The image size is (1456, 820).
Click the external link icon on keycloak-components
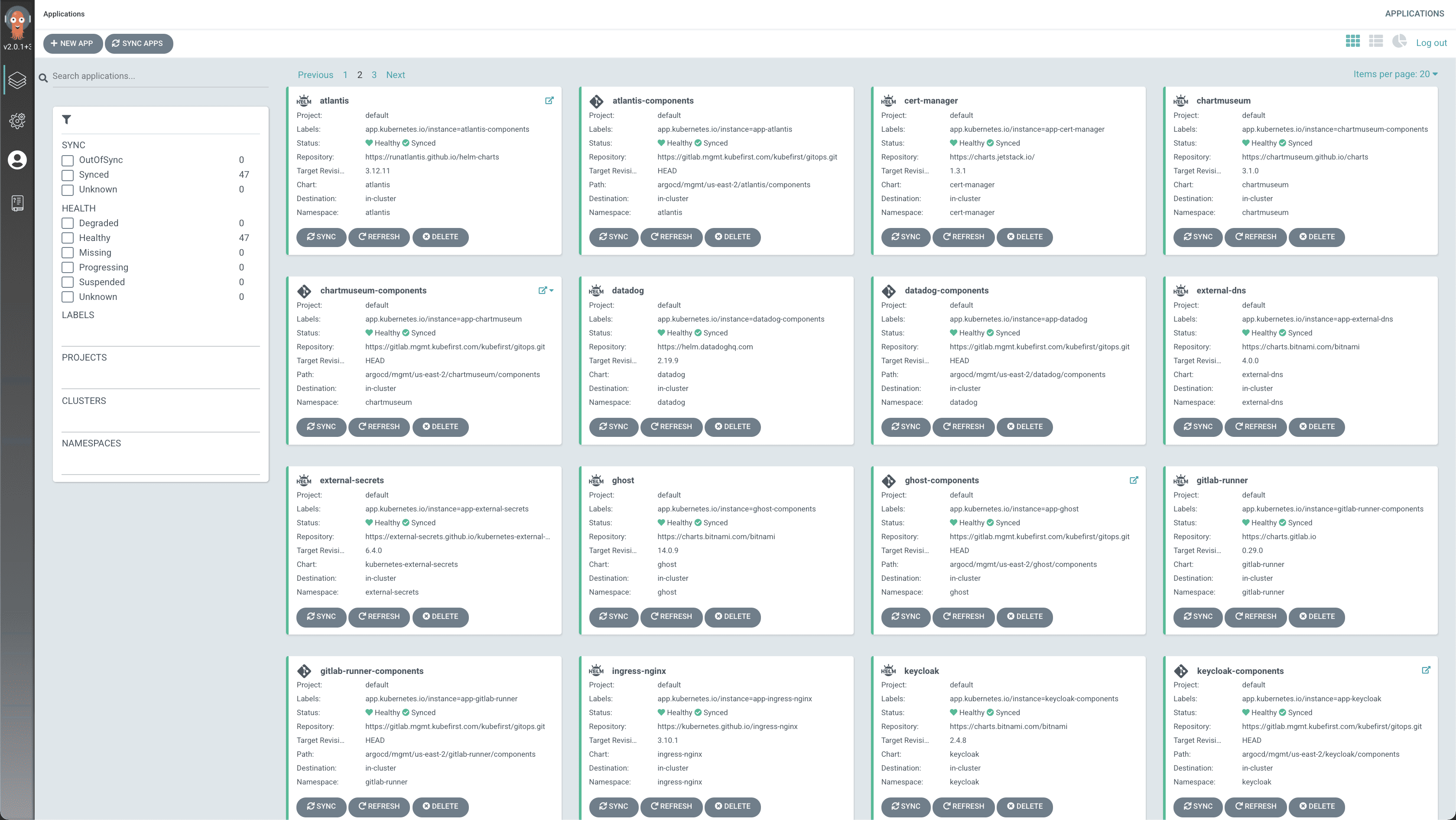[x=1427, y=670]
